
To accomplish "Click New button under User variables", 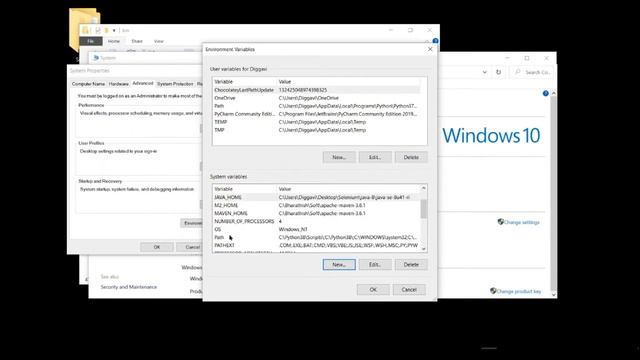I will [339, 157].
